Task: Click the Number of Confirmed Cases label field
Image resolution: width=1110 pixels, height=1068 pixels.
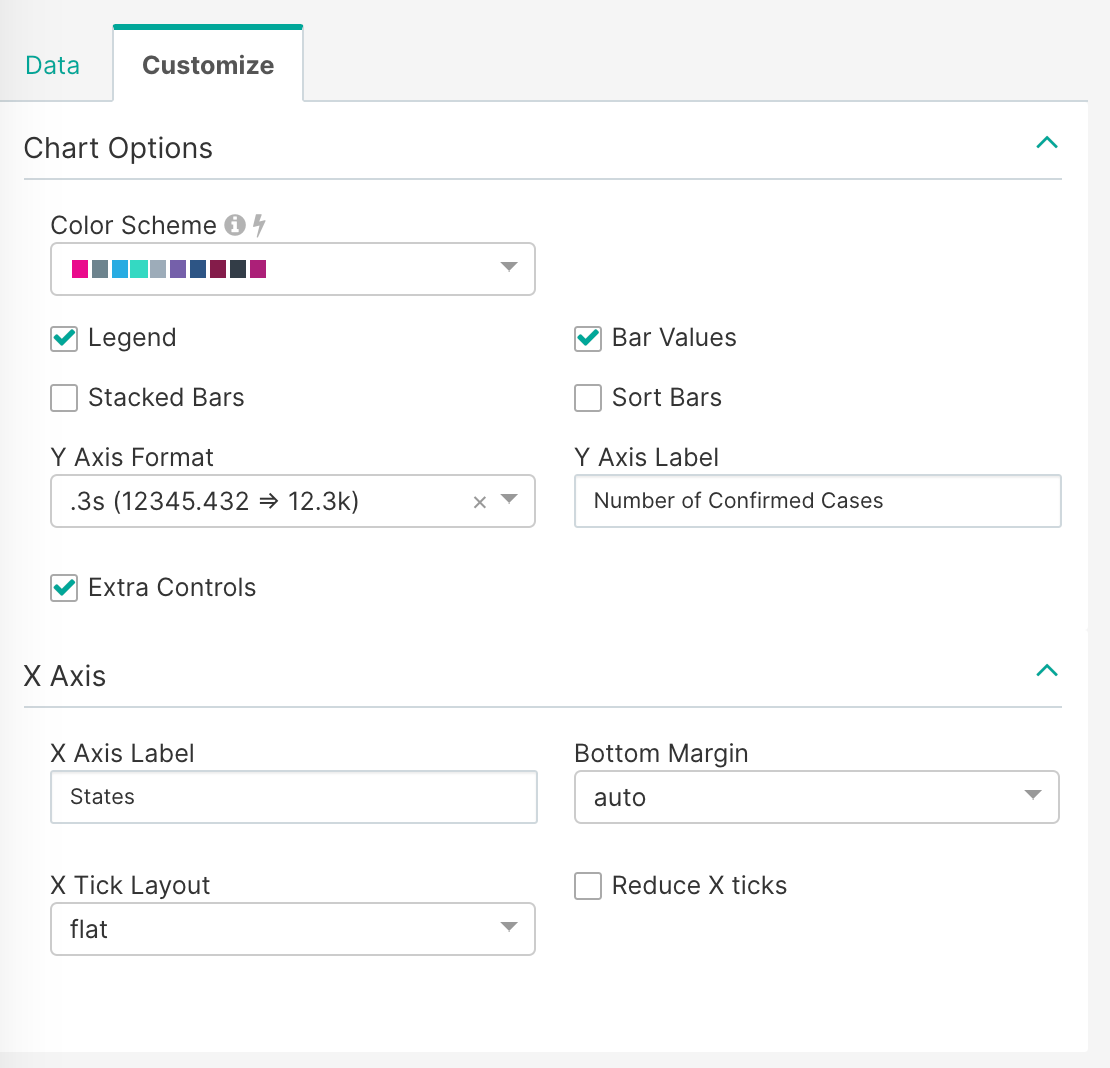Action: pyautogui.click(x=817, y=501)
